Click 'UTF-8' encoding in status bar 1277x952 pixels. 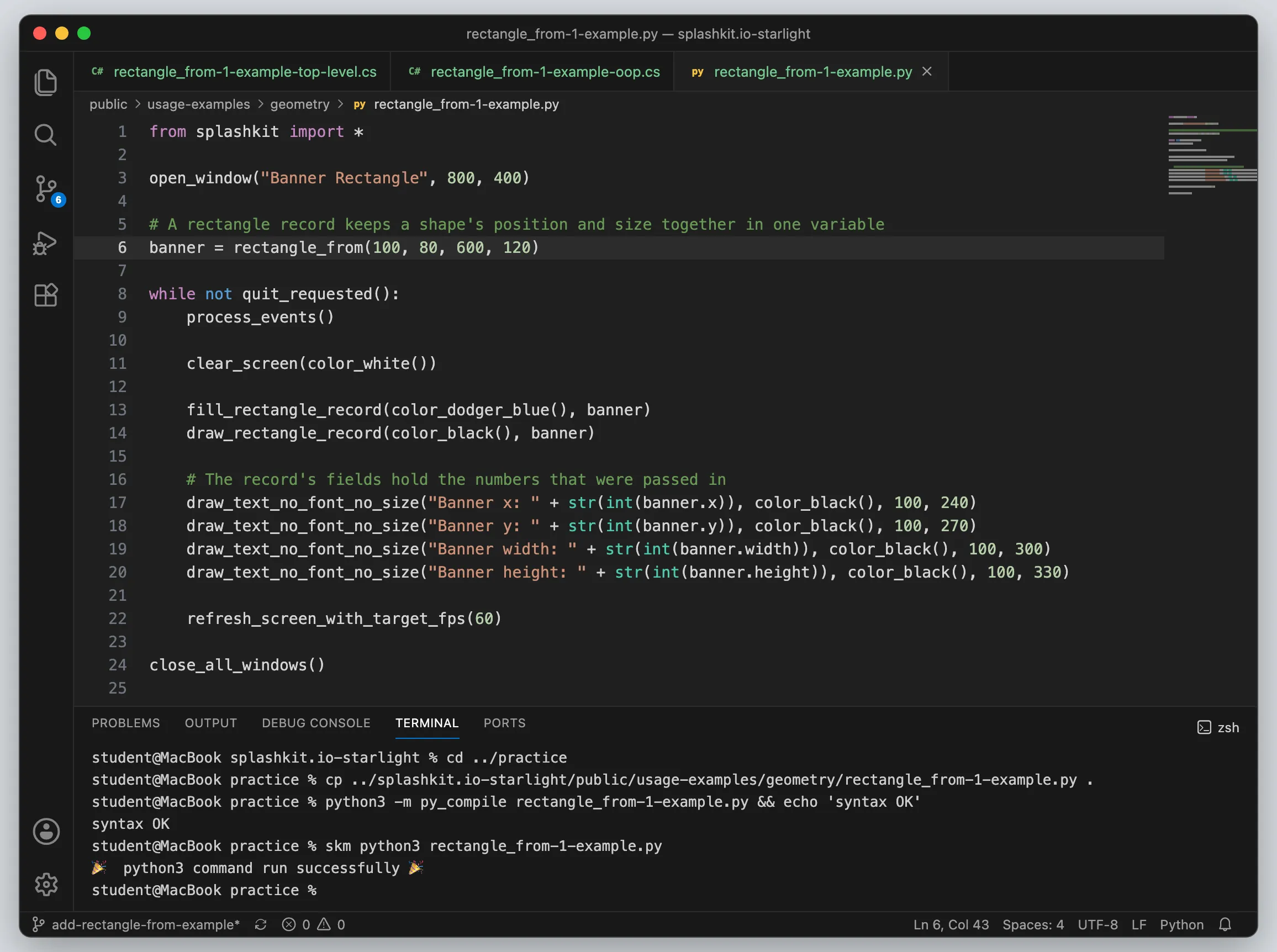tap(1098, 924)
